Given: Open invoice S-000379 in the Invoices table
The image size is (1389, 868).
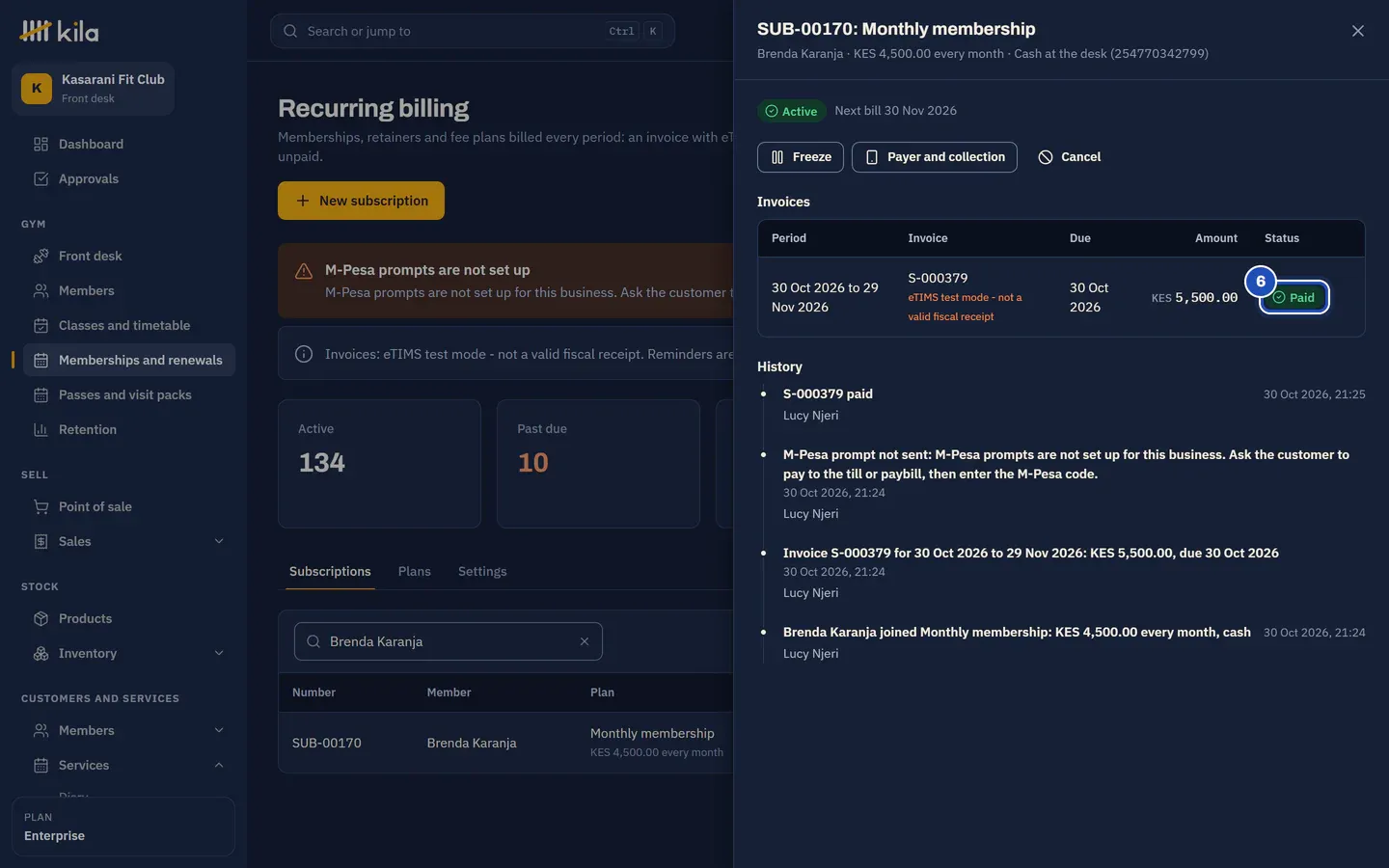Looking at the screenshot, I should (938, 278).
